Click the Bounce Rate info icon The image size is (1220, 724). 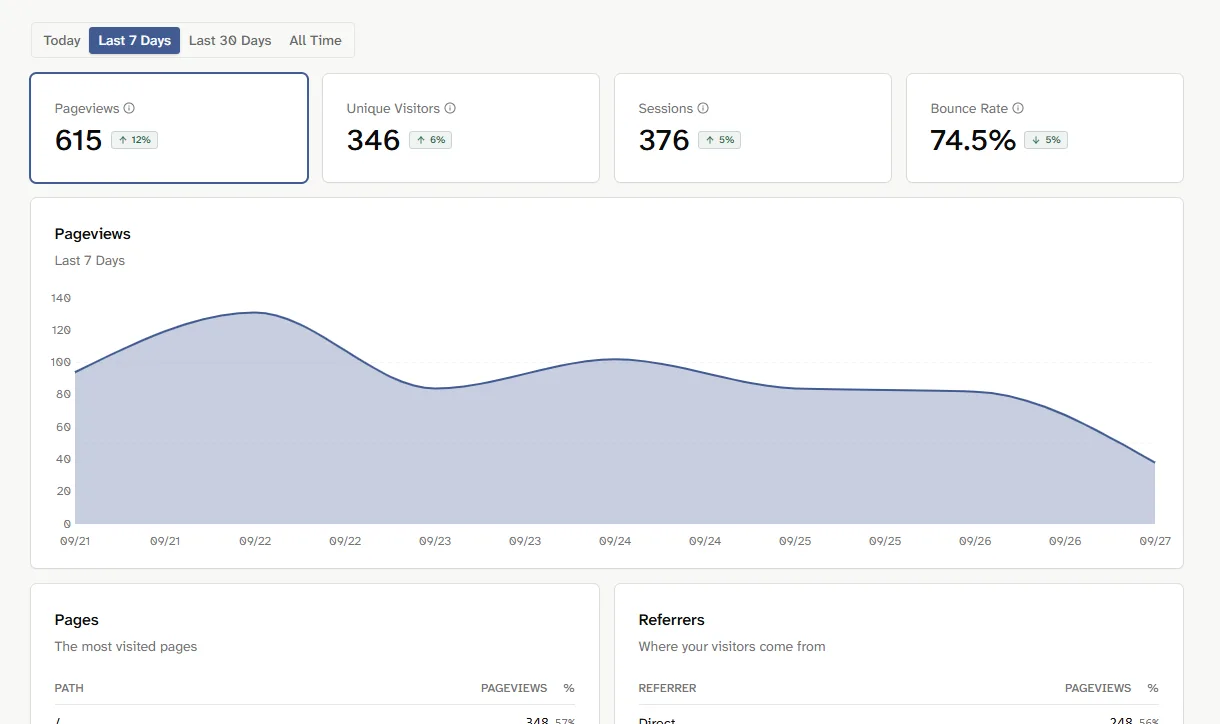(1018, 108)
